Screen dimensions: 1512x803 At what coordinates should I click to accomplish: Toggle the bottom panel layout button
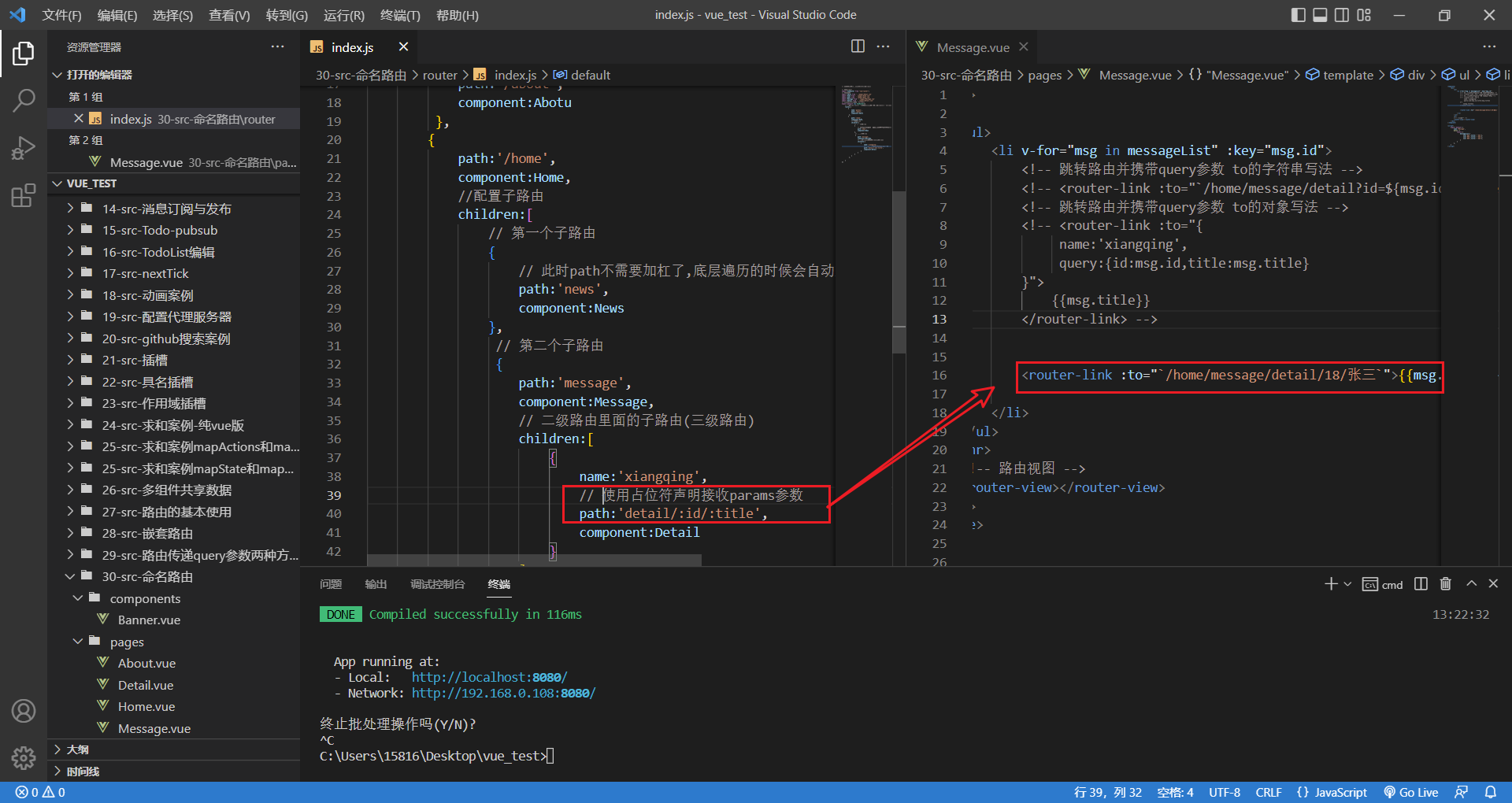1320,15
